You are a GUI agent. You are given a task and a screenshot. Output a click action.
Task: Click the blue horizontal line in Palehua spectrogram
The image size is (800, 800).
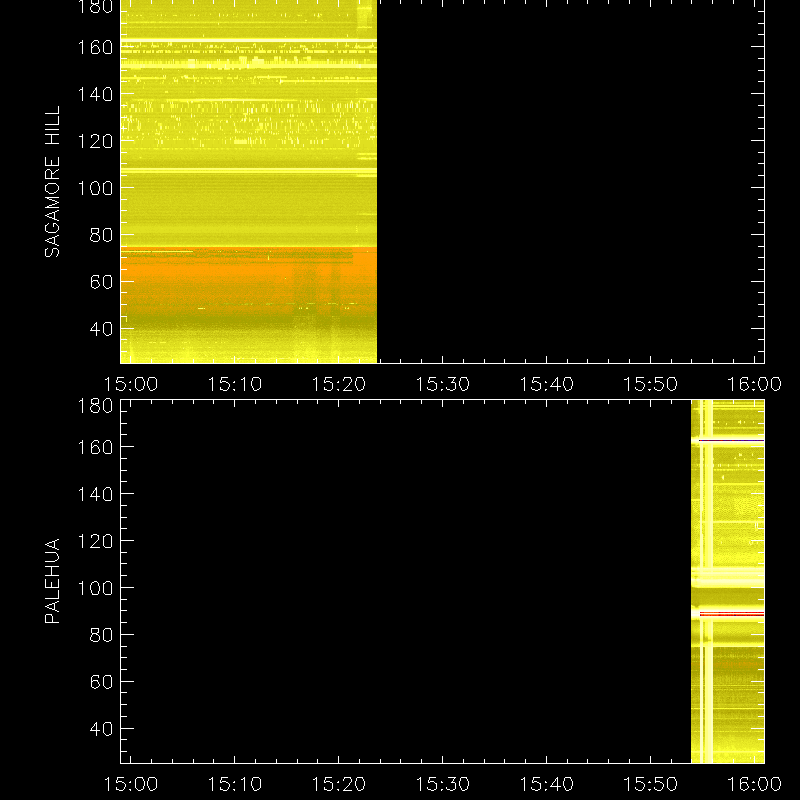tap(731, 440)
